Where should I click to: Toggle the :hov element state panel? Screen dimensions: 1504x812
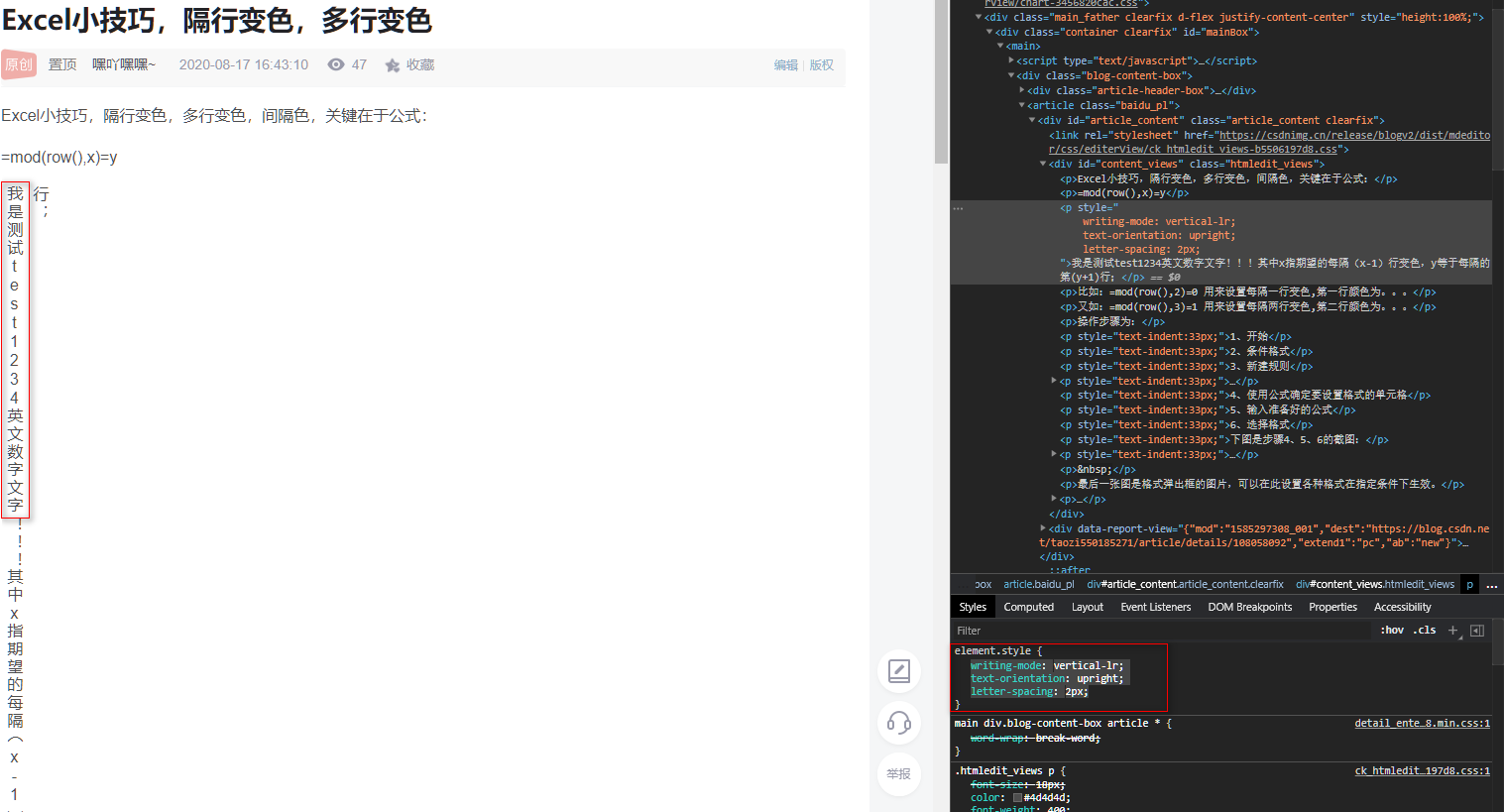1392,631
